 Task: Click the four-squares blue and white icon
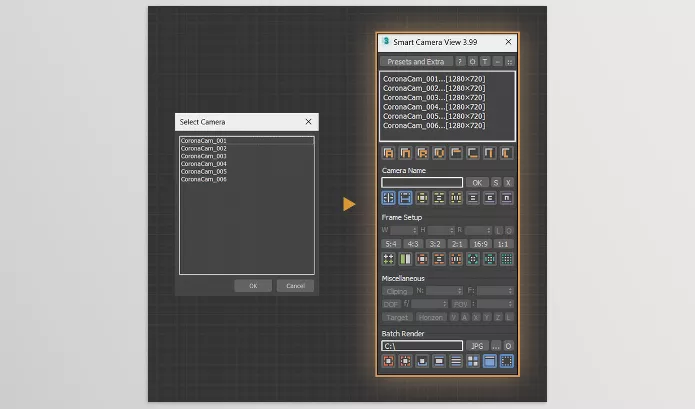click(x=472, y=361)
